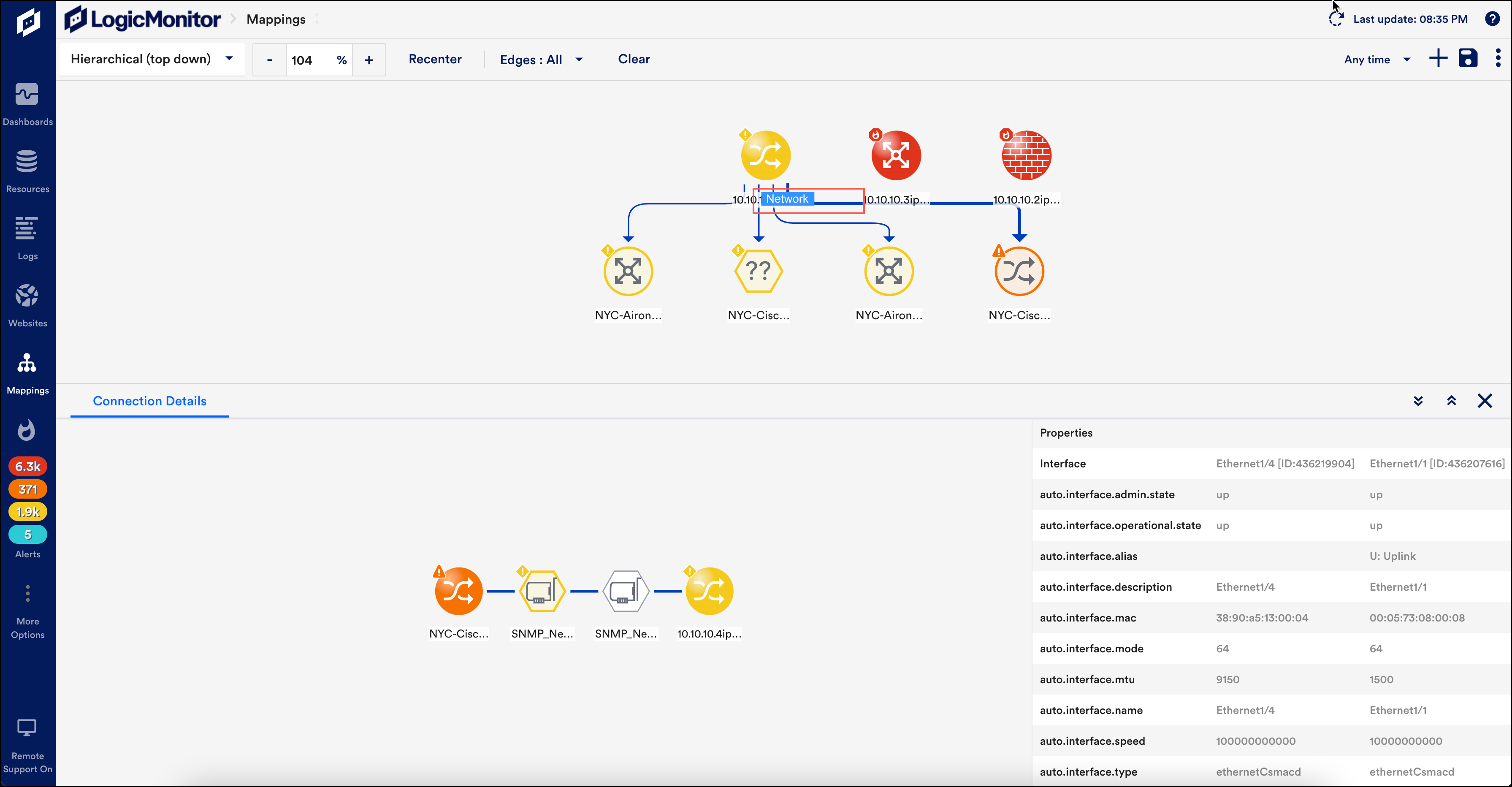1512x787 pixels.
Task: Click Mappings in the breadcrumb
Action: pyautogui.click(x=276, y=19)
